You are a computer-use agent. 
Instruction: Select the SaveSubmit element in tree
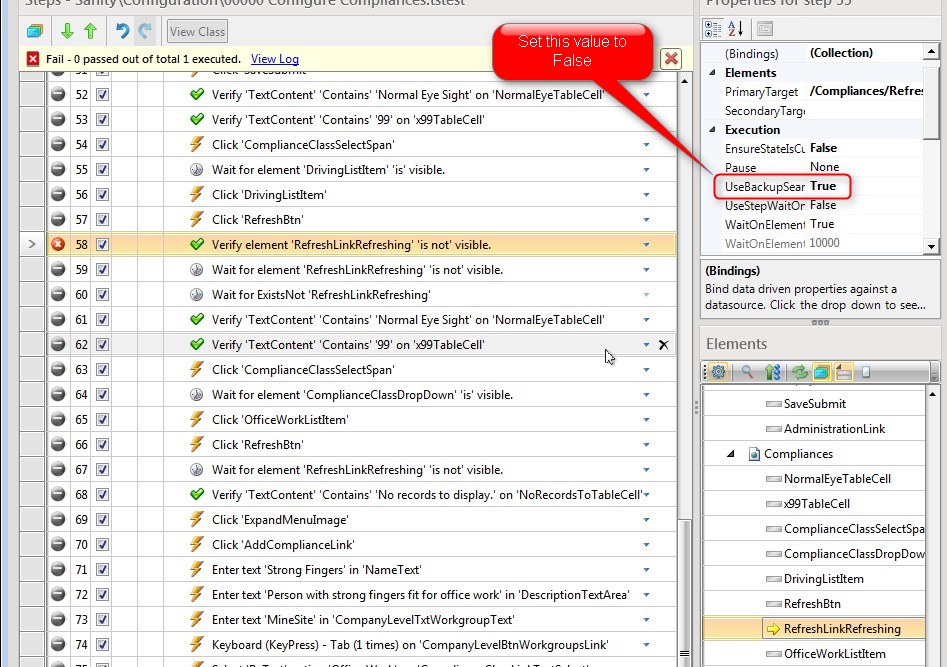815,404
